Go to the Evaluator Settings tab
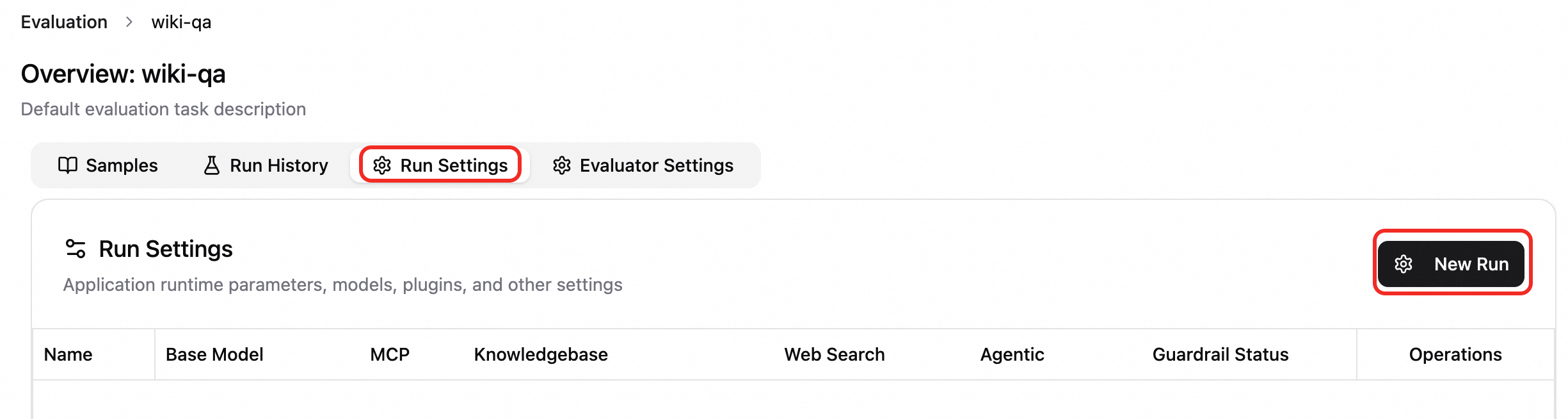The width and height of the screenshot is (1568, 419). 643,165
